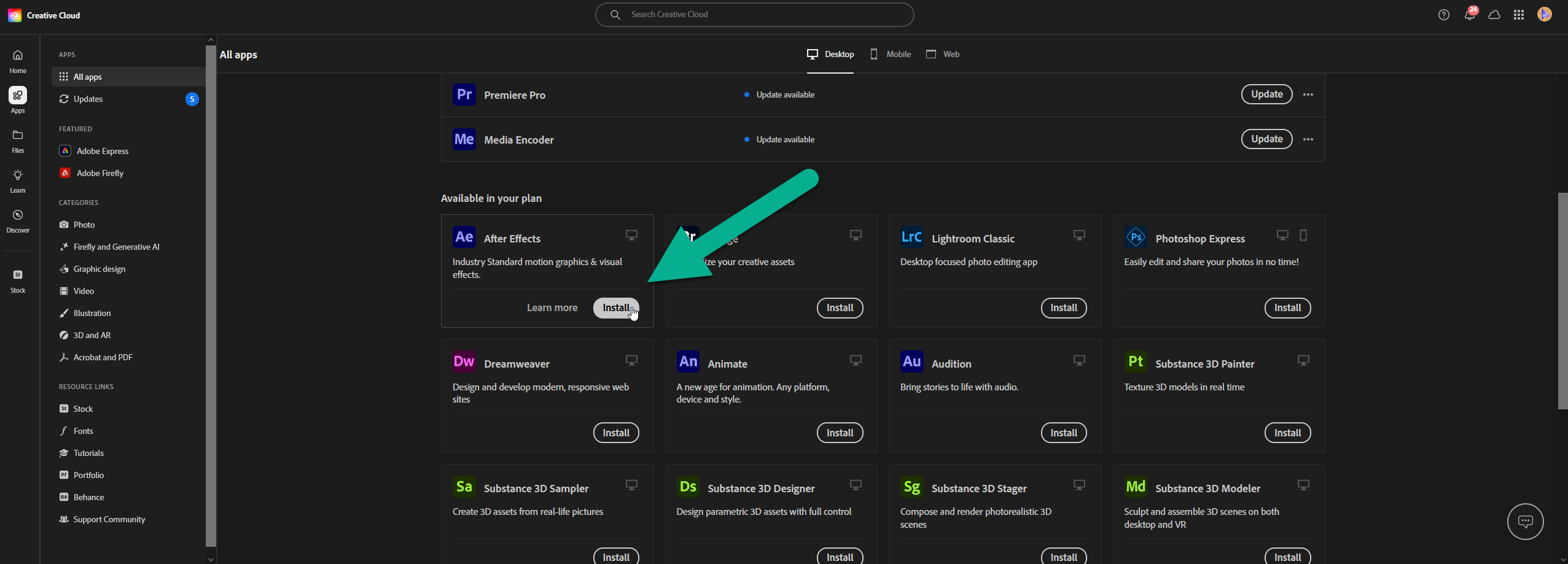
Task: Update Premiere Pro
Action: coord(1266,95)
